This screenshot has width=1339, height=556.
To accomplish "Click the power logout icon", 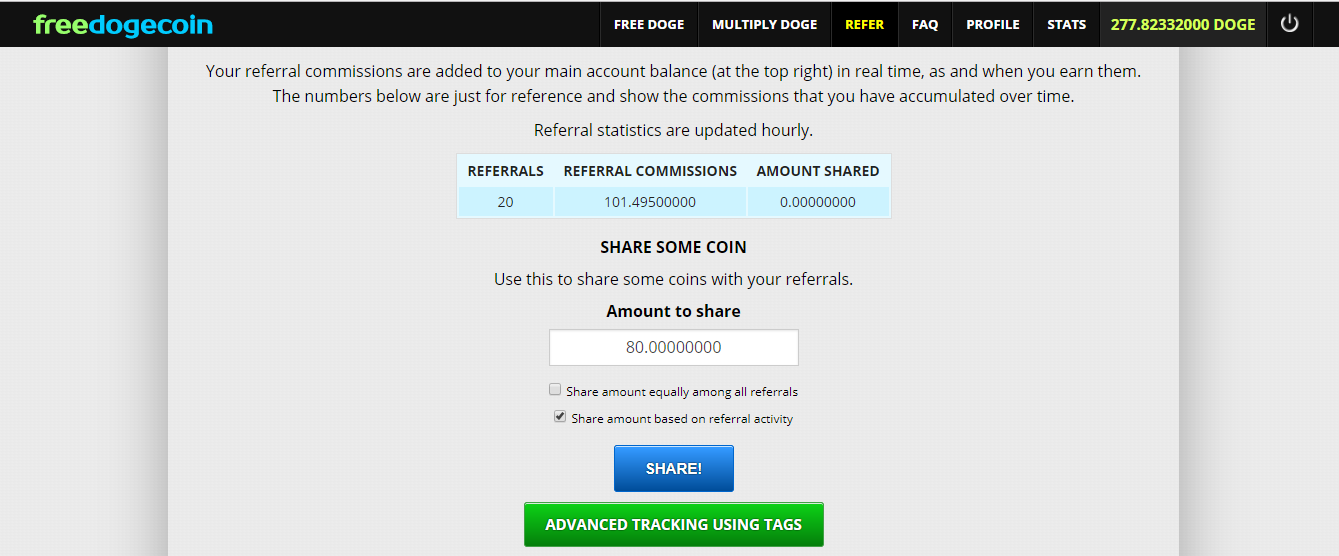I will pos(1290,24).
